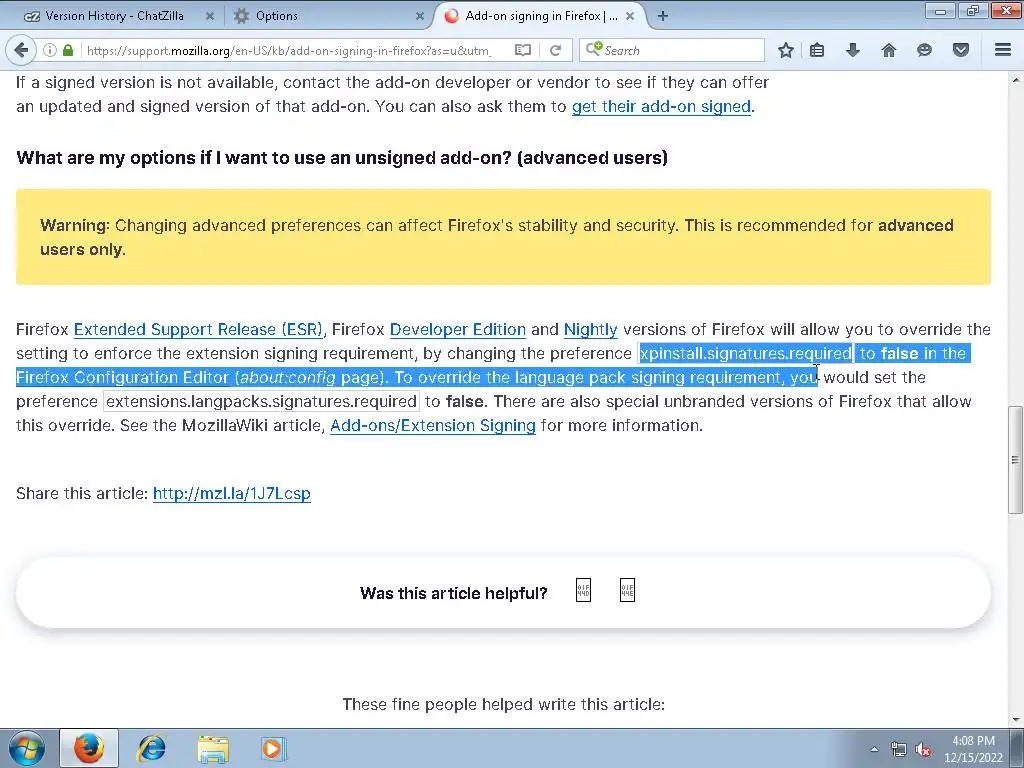Screen dimensions: 1024x768
Task: Open a new tab with plus button
Action: pyautogui.click(x=663, y=16)
